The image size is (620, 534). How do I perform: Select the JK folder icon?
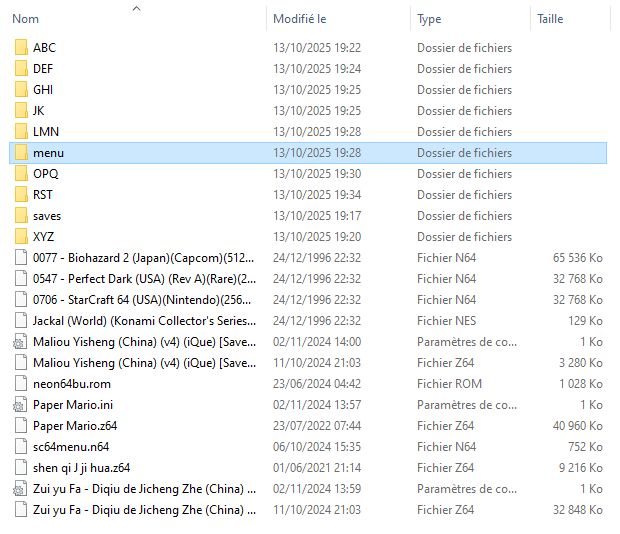(21, 110)
